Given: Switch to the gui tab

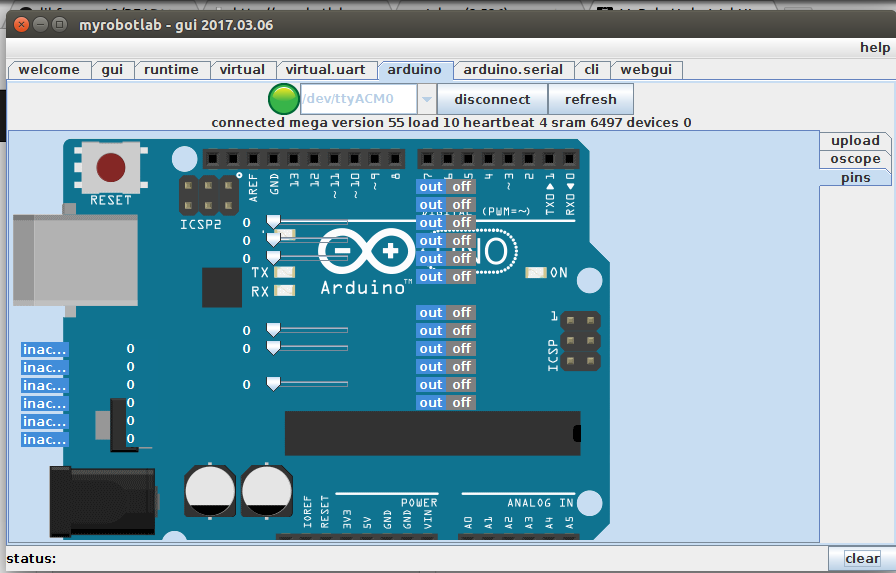Looking at the screenshot, I should coord(112,70).
